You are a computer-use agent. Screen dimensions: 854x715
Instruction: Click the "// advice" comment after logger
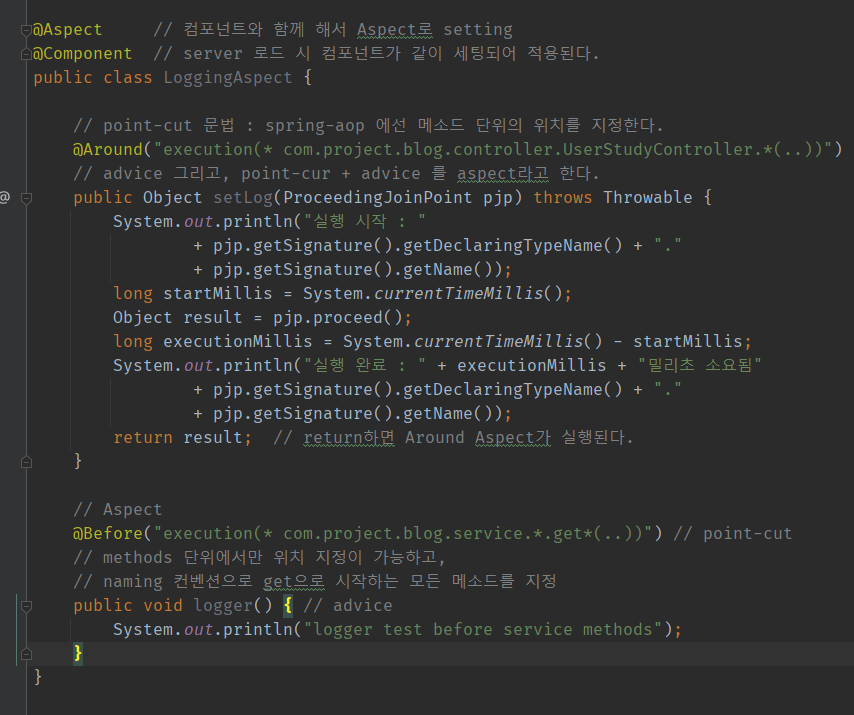[x=347, y=605]
